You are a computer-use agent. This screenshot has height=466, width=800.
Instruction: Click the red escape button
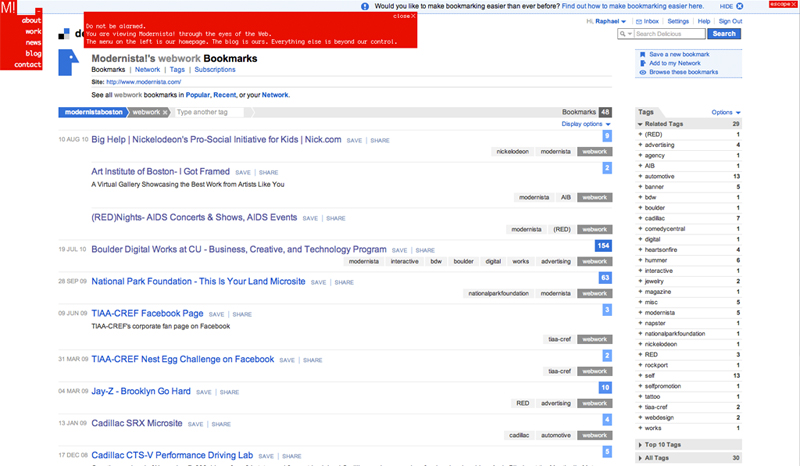click(783, 4)
